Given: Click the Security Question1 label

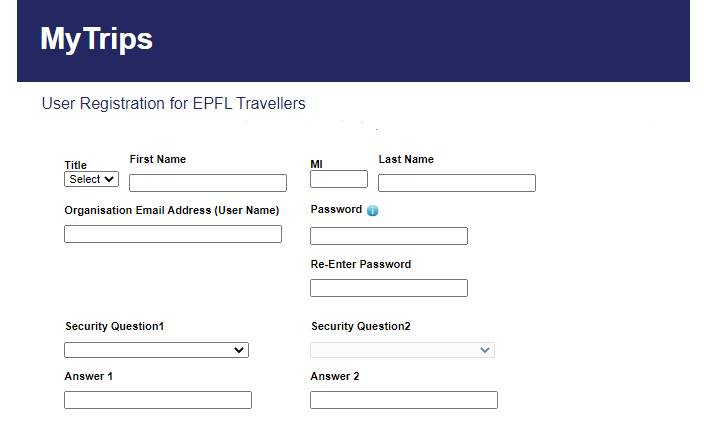Looking at the screenshot, I should coord(114,327).
